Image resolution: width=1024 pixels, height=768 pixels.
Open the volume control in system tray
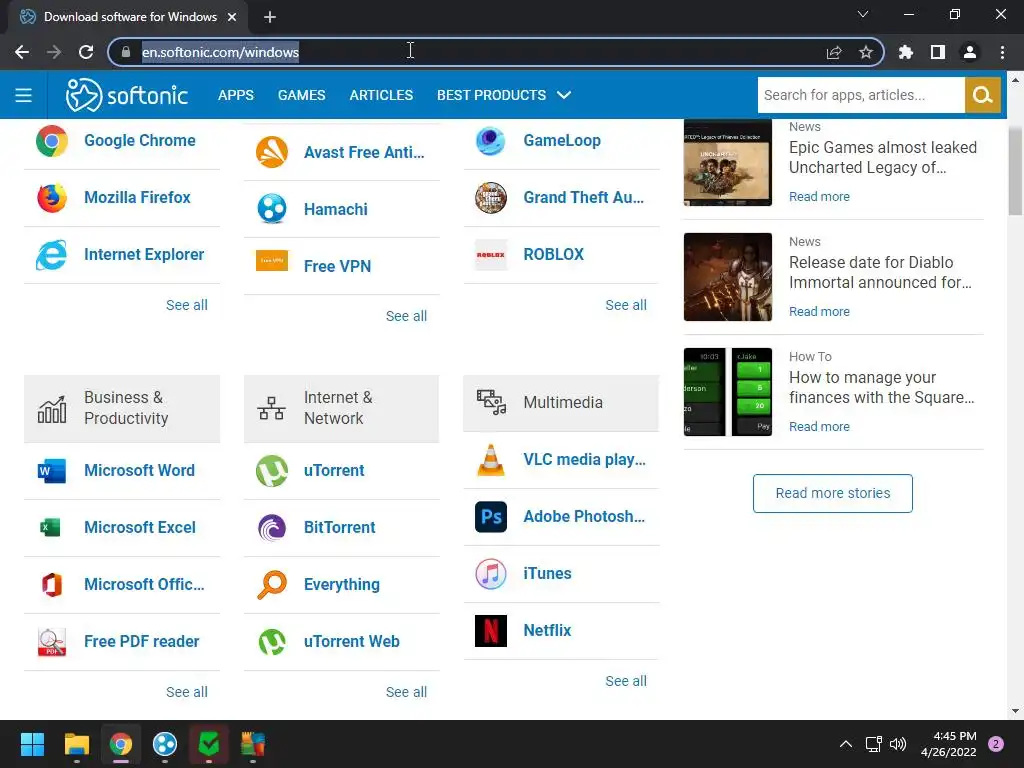click(898, 744)
